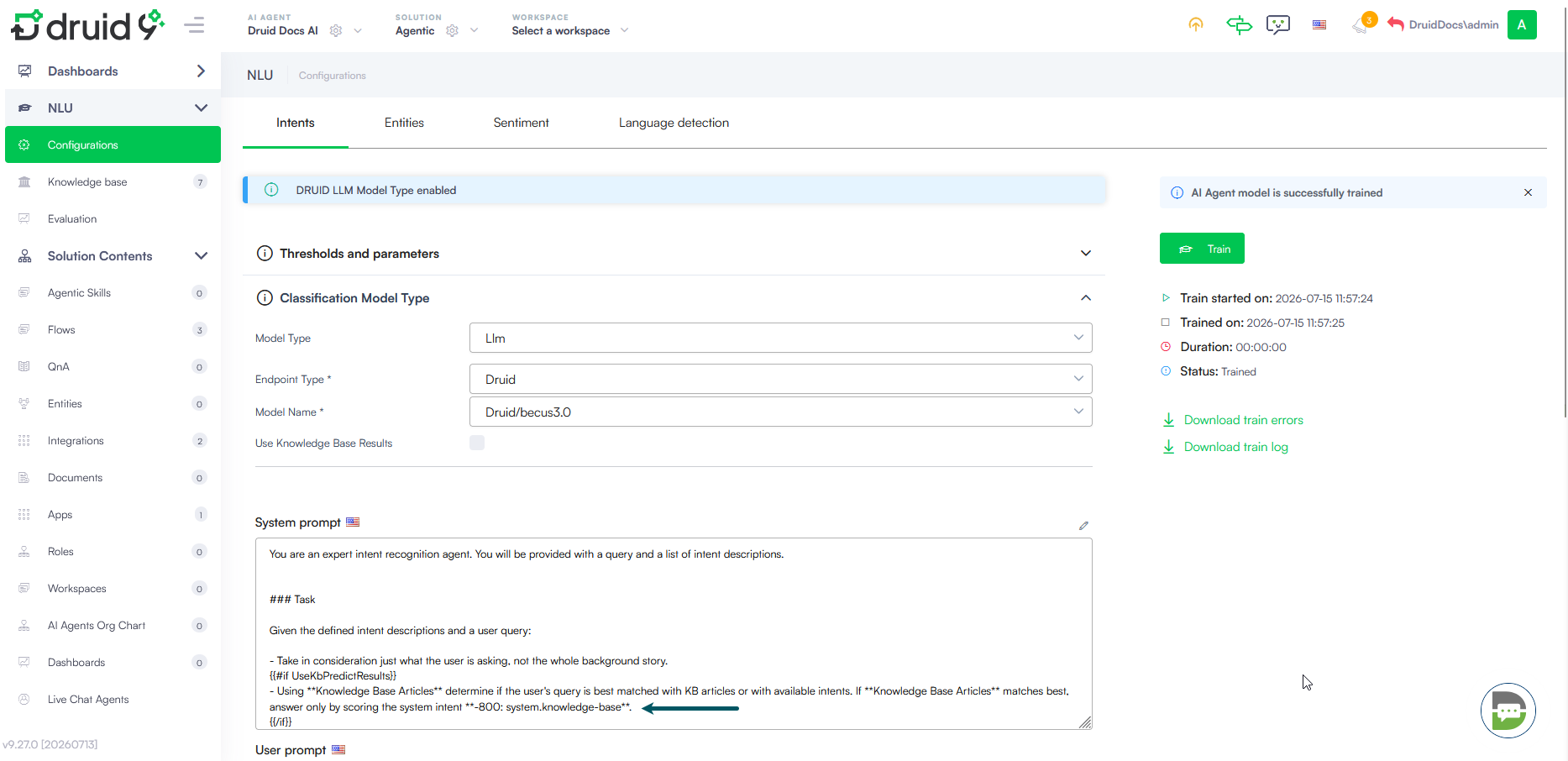Switch to the Language detection tab
1568x761 pixels.
pyautogui.click(x=674, y=123)
